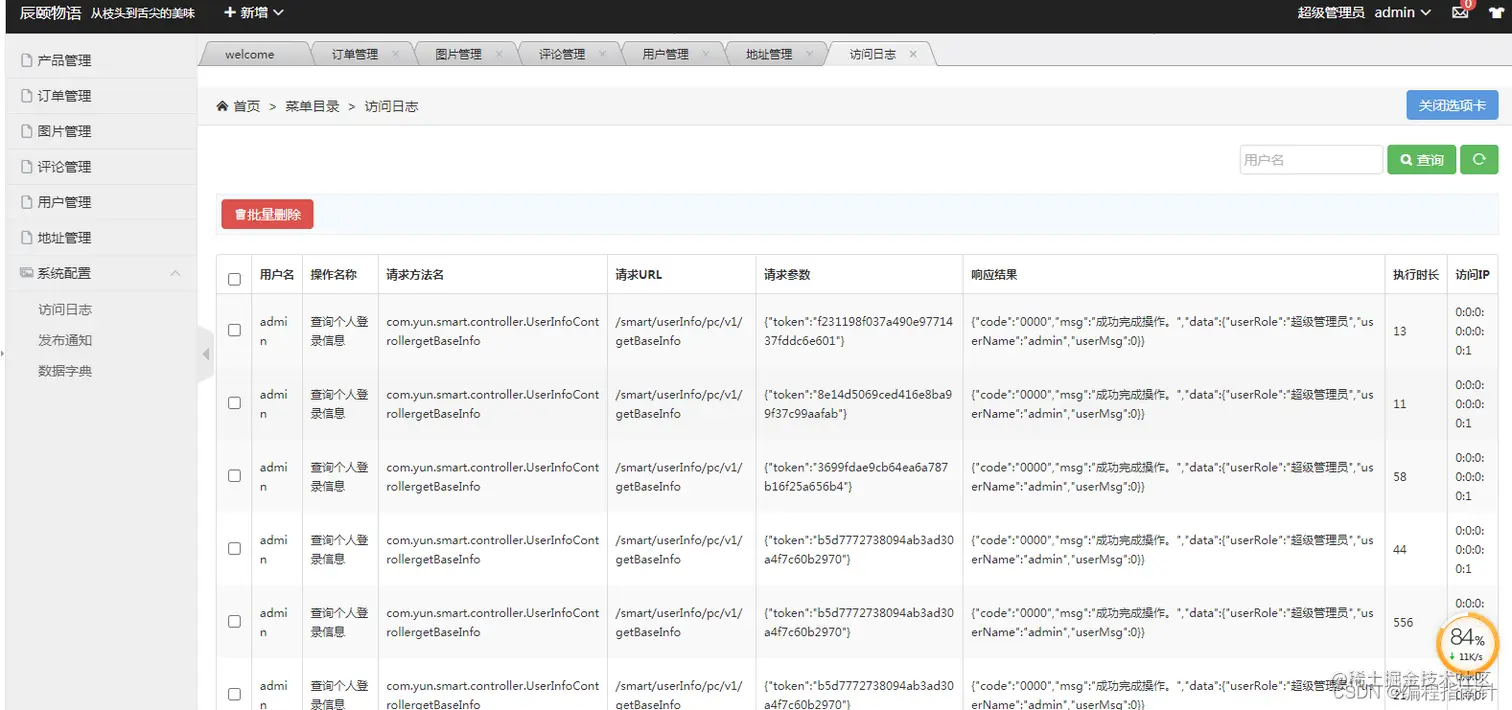This screenshot has height=710, width=1512.
Task: Switch to the welcome tab
Action: (x=250, y=54)
